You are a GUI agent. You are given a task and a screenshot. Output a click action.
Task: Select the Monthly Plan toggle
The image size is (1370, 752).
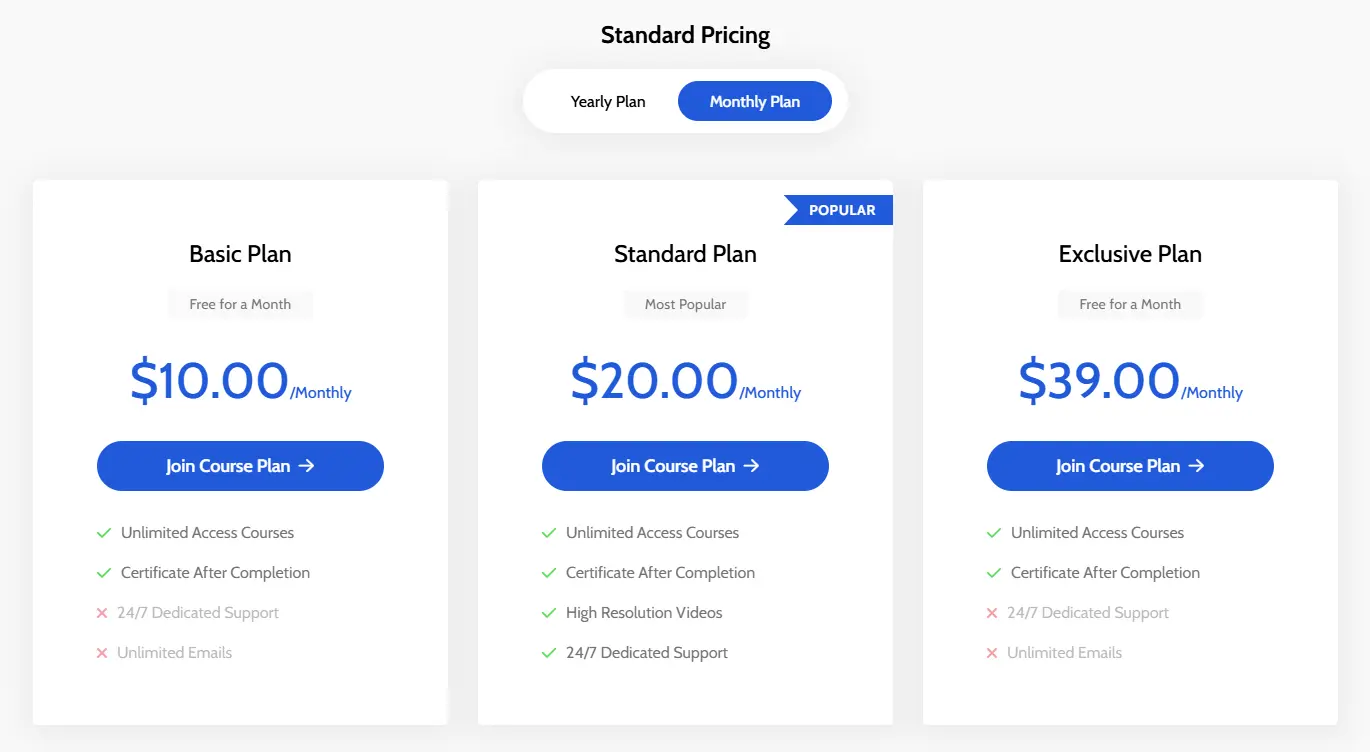(755, 102)
